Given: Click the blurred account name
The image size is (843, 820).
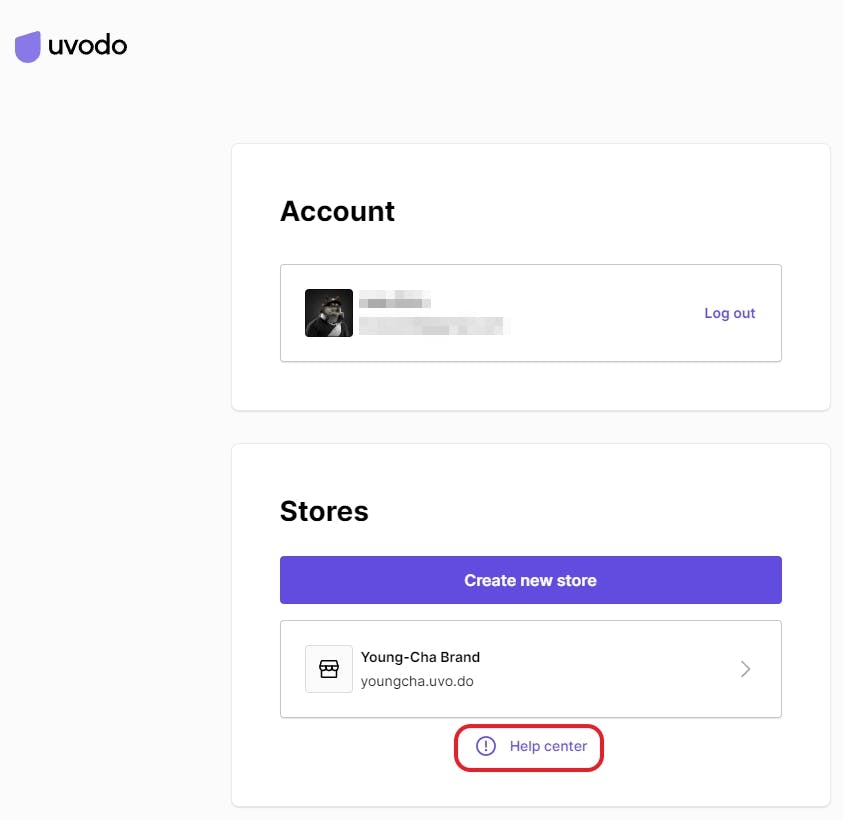Looking at the screenshot, I should 395,301.
